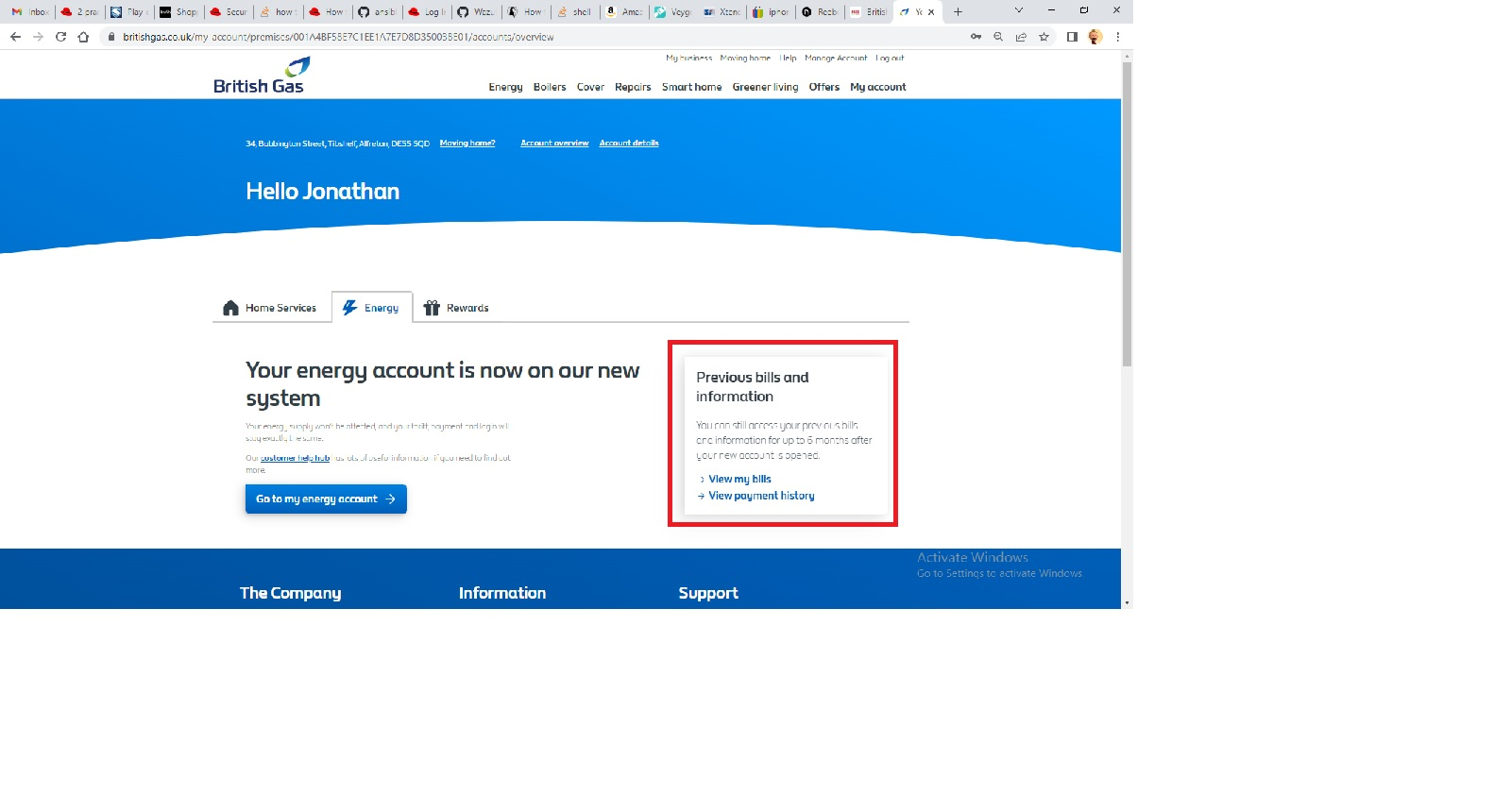Image resolution: width=1511 pixels, height=812 pixels.
Task: Log out of the British Gas account
Action: [890, 59]
